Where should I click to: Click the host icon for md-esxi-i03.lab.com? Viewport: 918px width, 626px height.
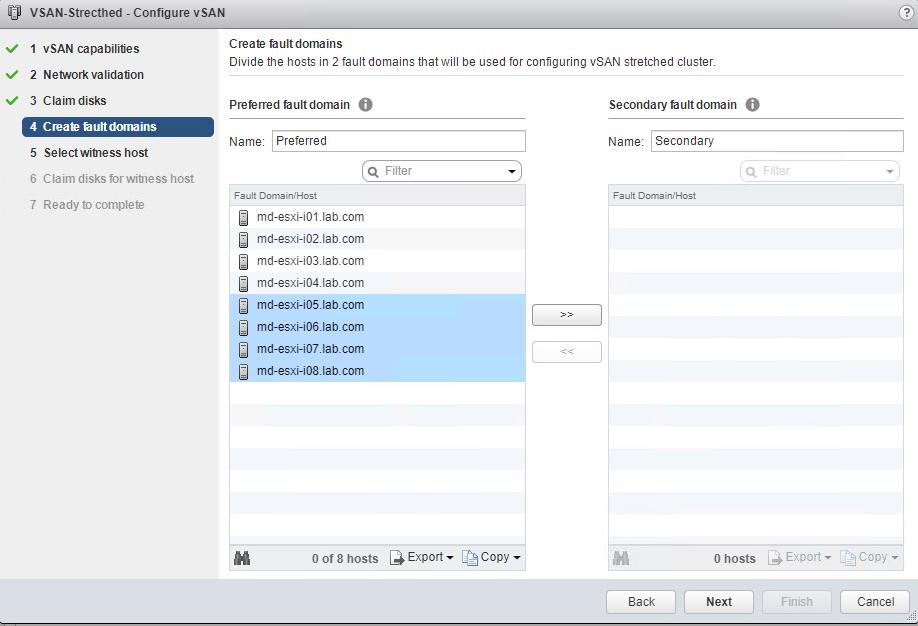click(244, 262)
